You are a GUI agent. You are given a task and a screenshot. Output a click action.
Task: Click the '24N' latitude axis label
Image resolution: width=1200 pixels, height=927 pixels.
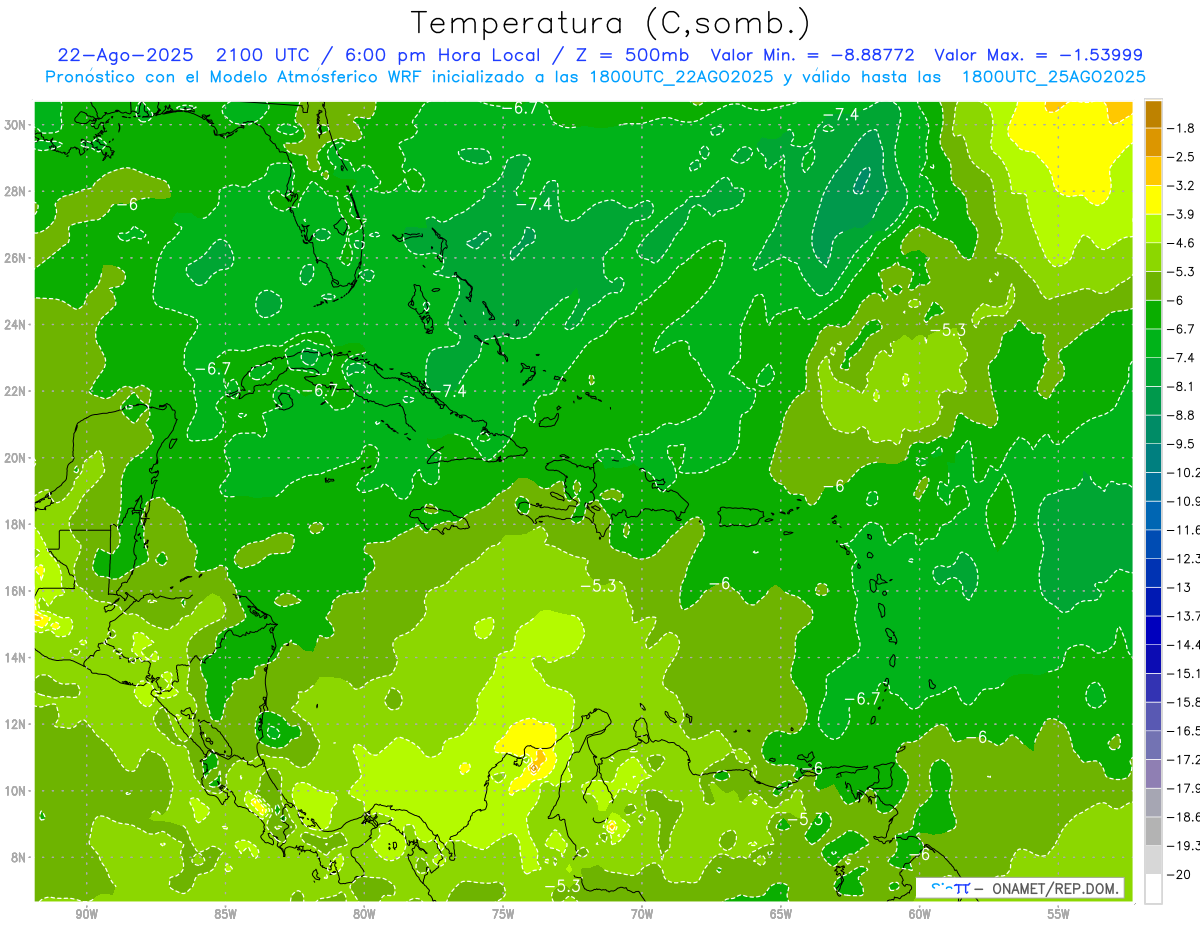click(x=17, y=325)
